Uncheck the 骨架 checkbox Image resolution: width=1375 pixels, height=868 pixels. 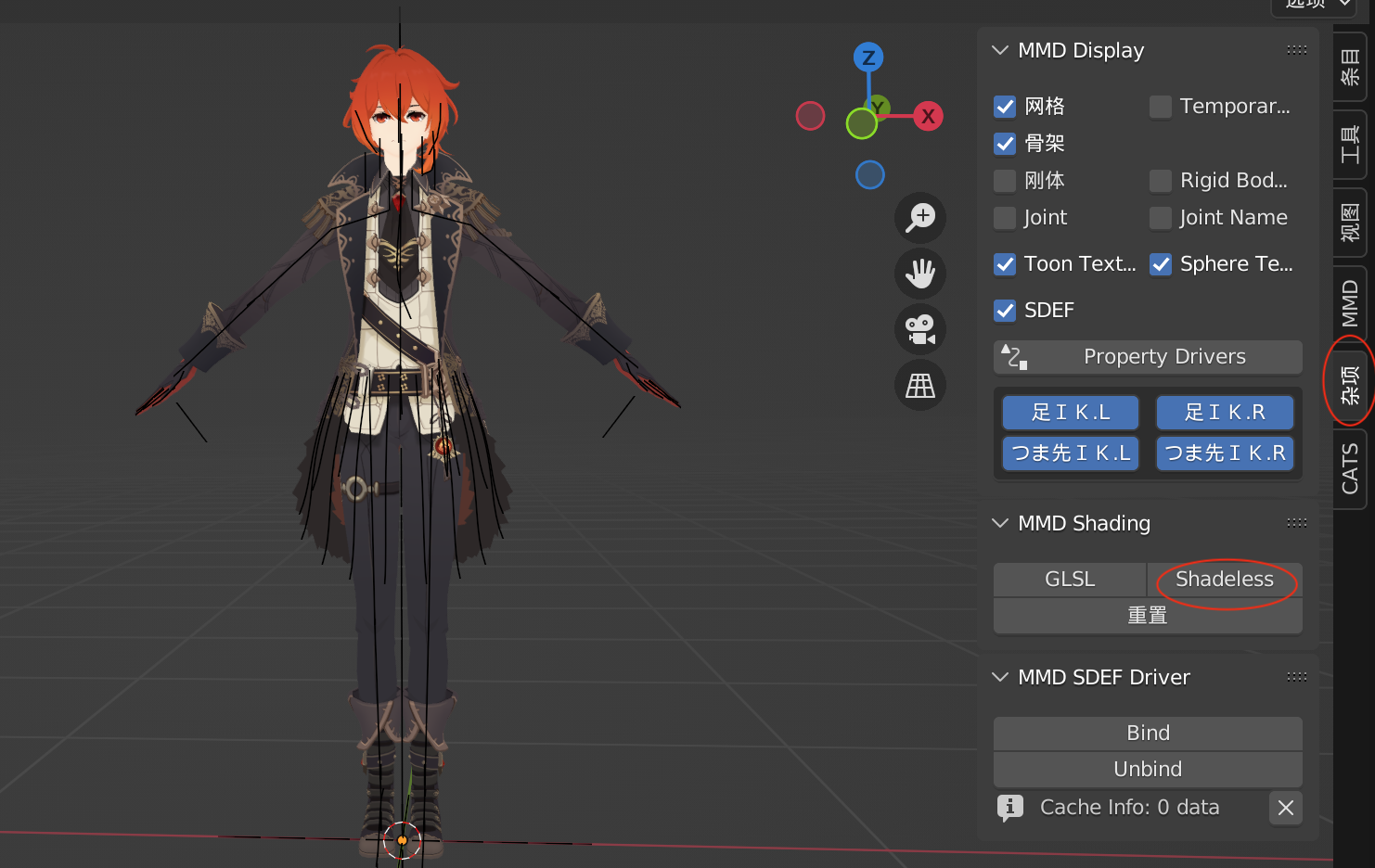click(1005, 144)
